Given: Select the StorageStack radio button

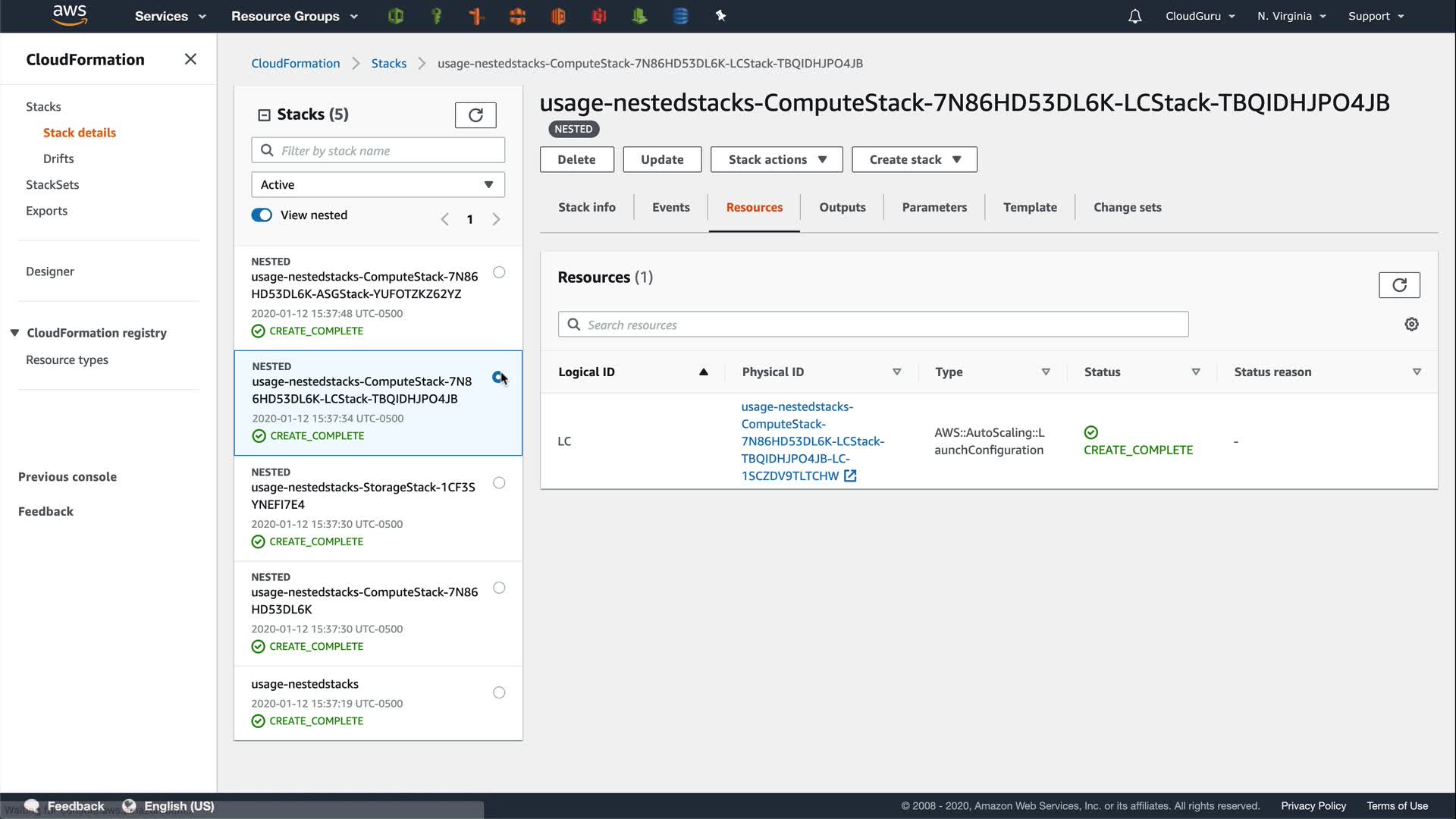Looking at the screenshot, I should tap(499, 483).
